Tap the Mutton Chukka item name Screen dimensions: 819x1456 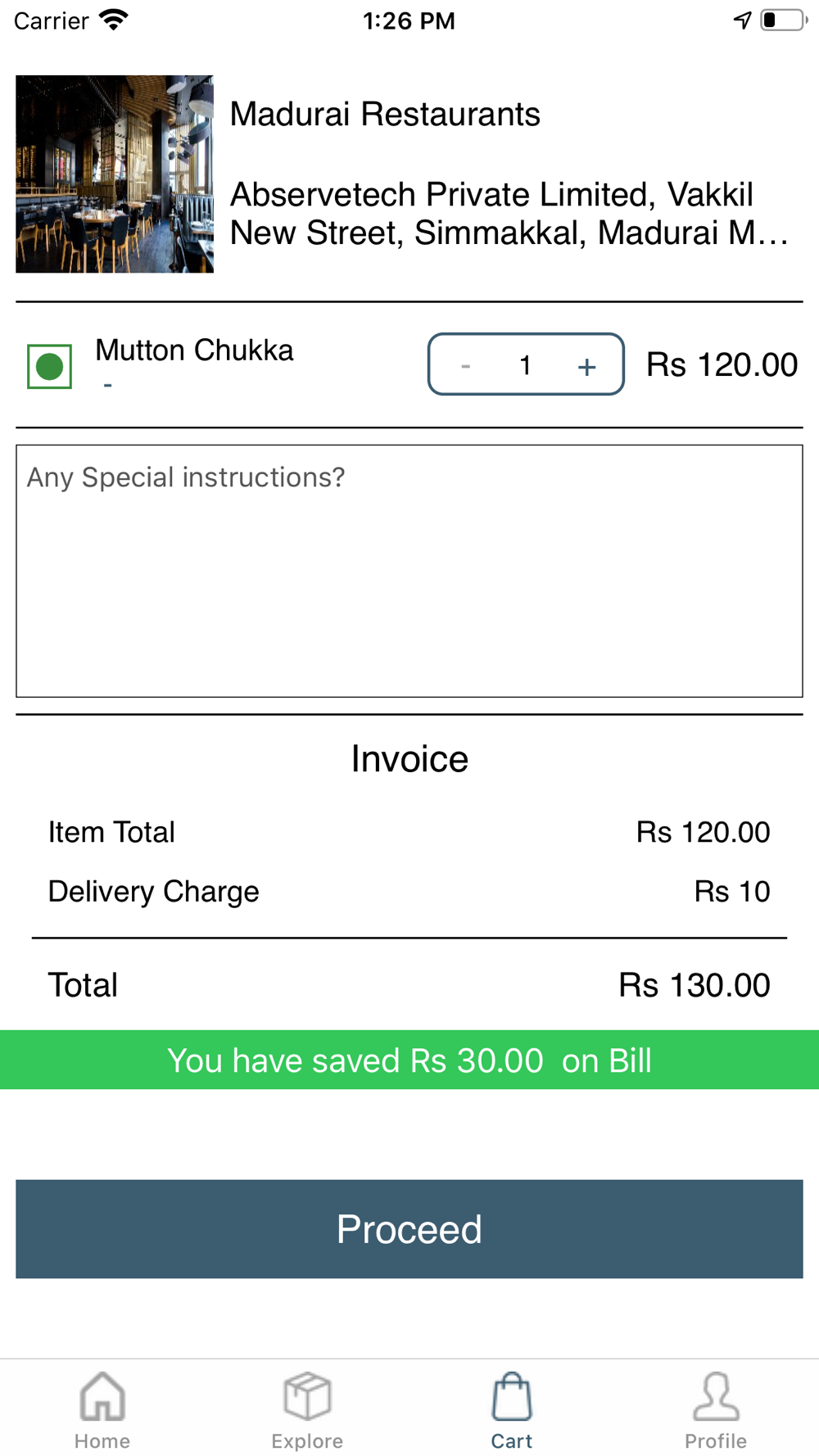(x=194, y=350)
